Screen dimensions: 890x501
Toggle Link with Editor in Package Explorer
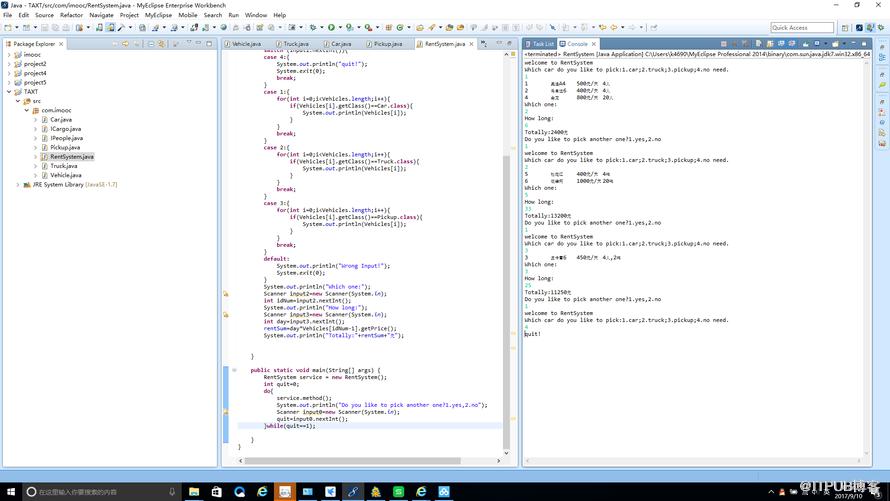(x=162, y=44)
